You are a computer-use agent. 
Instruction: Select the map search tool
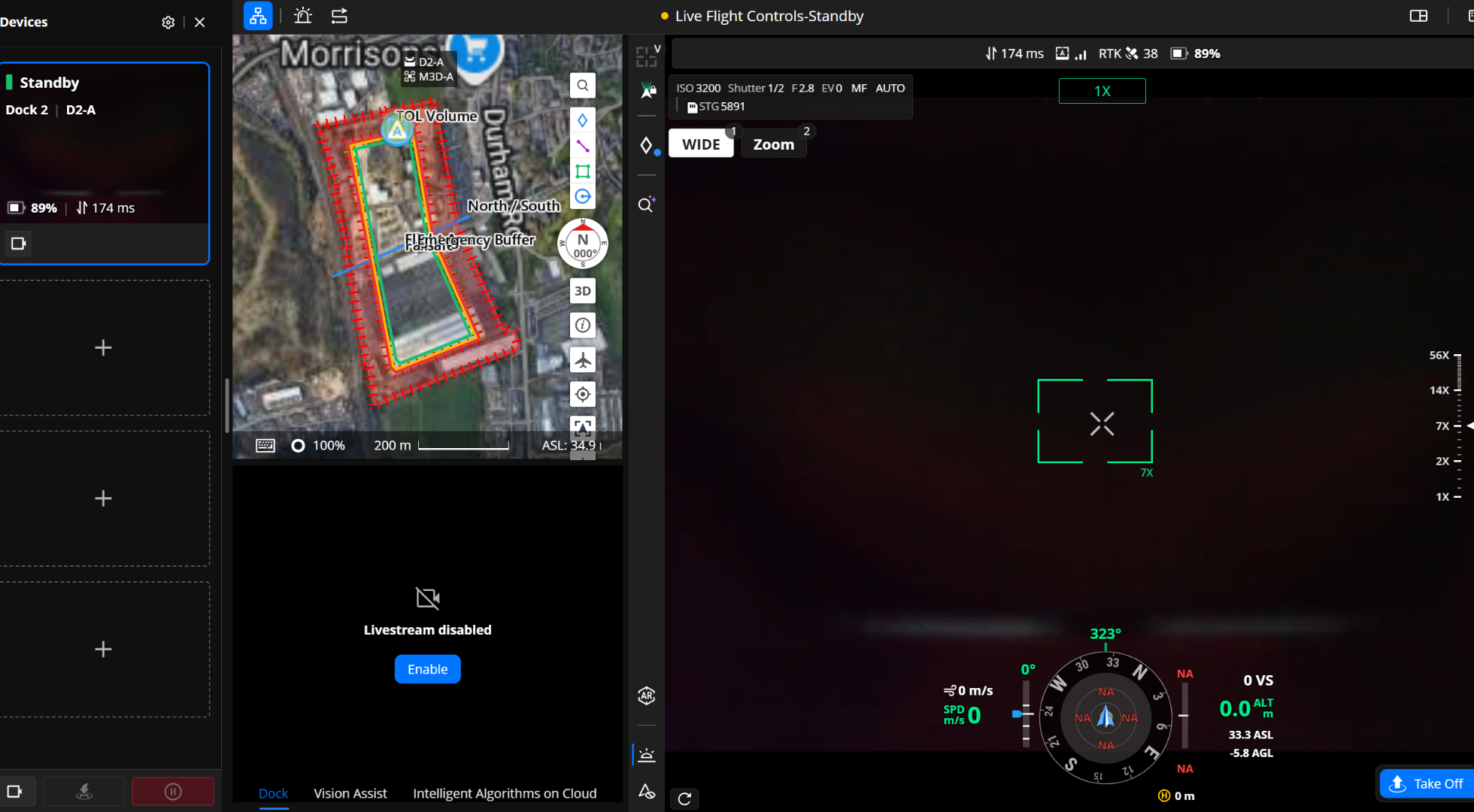pos(582,85)
